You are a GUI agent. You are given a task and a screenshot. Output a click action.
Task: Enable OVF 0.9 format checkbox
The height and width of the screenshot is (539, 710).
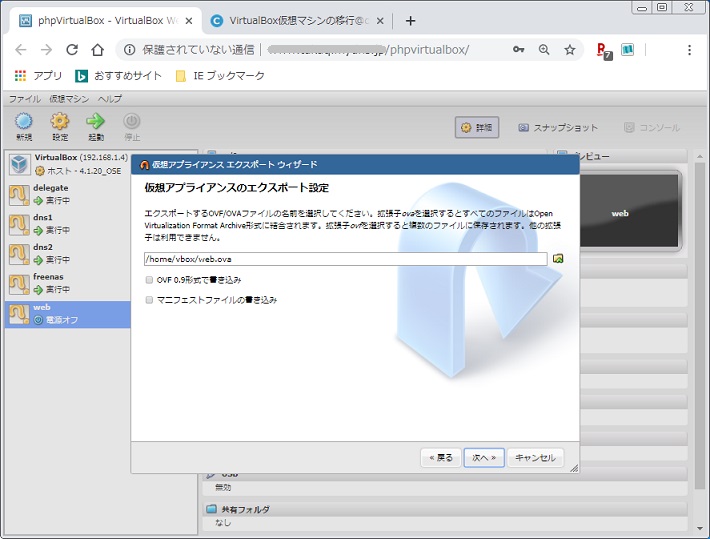point(149,280)
